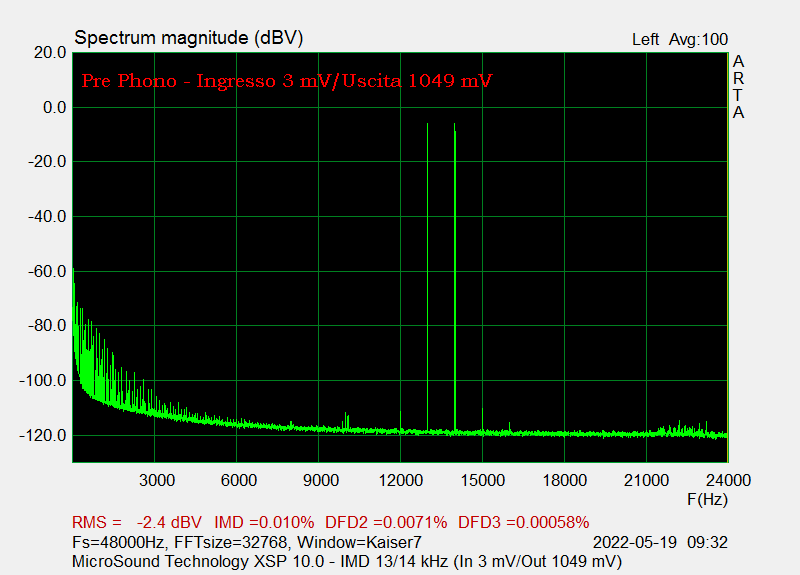Click the 6000 frequency axis label

(x=239, y=480)
